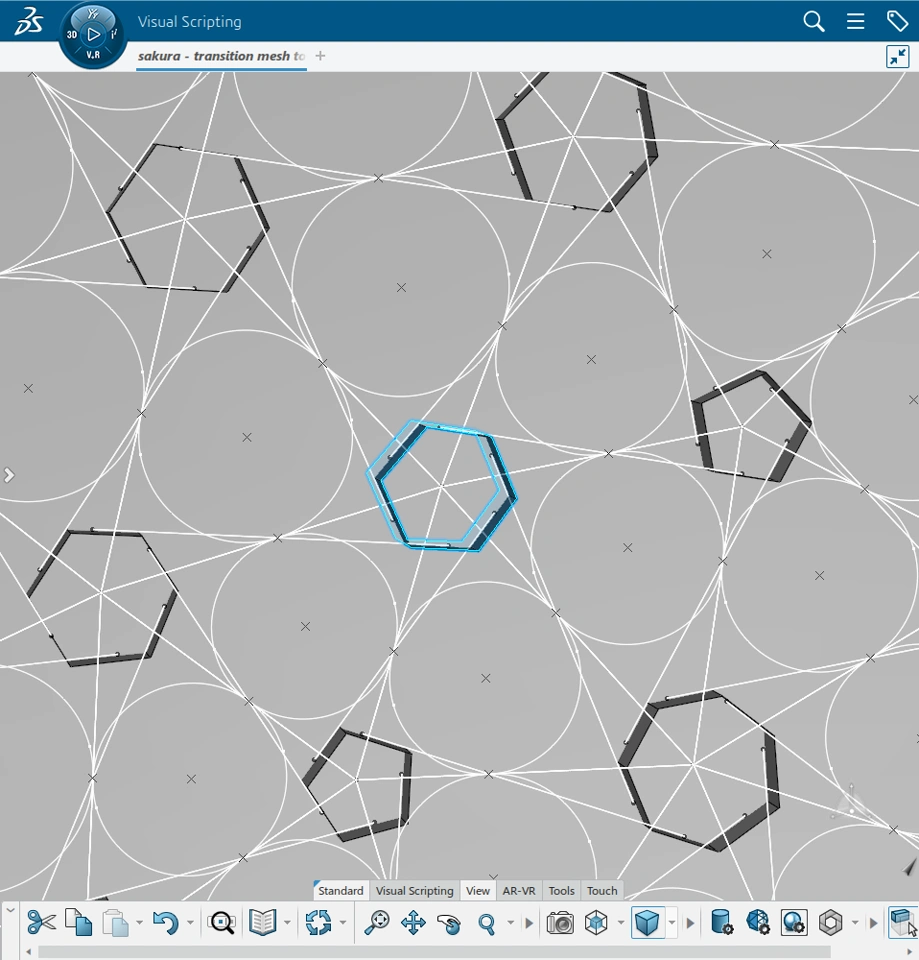The width and height of the screenshot is (919, 960).
Task: Open the 3D compass play button
Action: 93,34
